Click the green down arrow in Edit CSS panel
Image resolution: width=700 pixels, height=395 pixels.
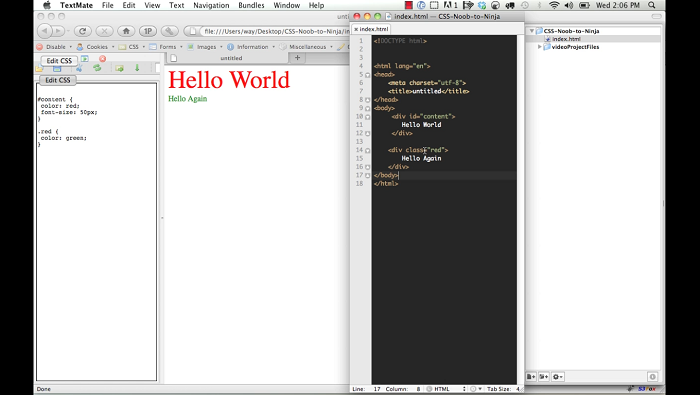pos(137,68)
